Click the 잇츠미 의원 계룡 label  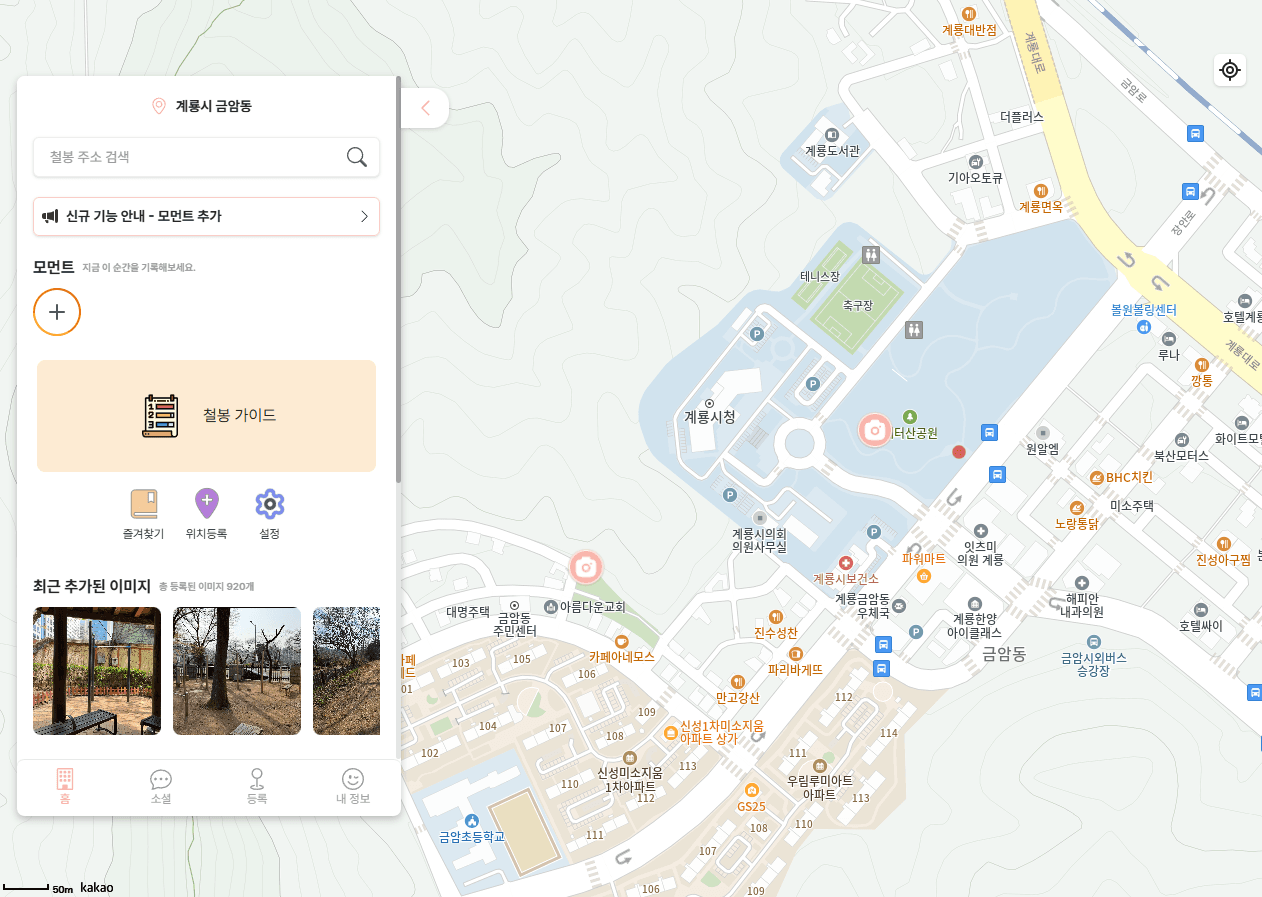point(980,553)
